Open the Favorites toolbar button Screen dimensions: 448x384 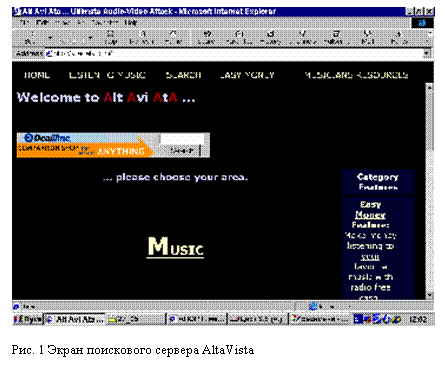point(239,38)
